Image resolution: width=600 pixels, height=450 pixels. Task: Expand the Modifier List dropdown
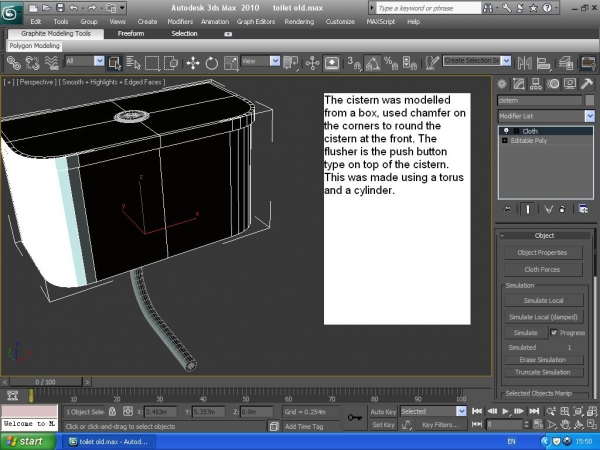tap(590, 116)
